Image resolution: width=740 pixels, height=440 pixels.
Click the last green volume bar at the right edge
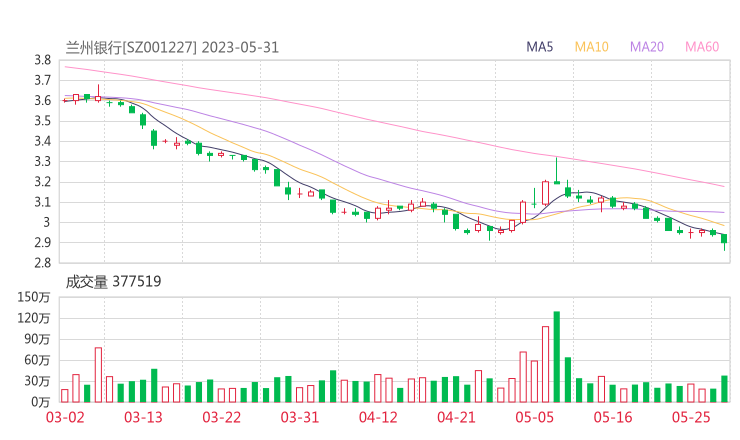pos(724,389)
